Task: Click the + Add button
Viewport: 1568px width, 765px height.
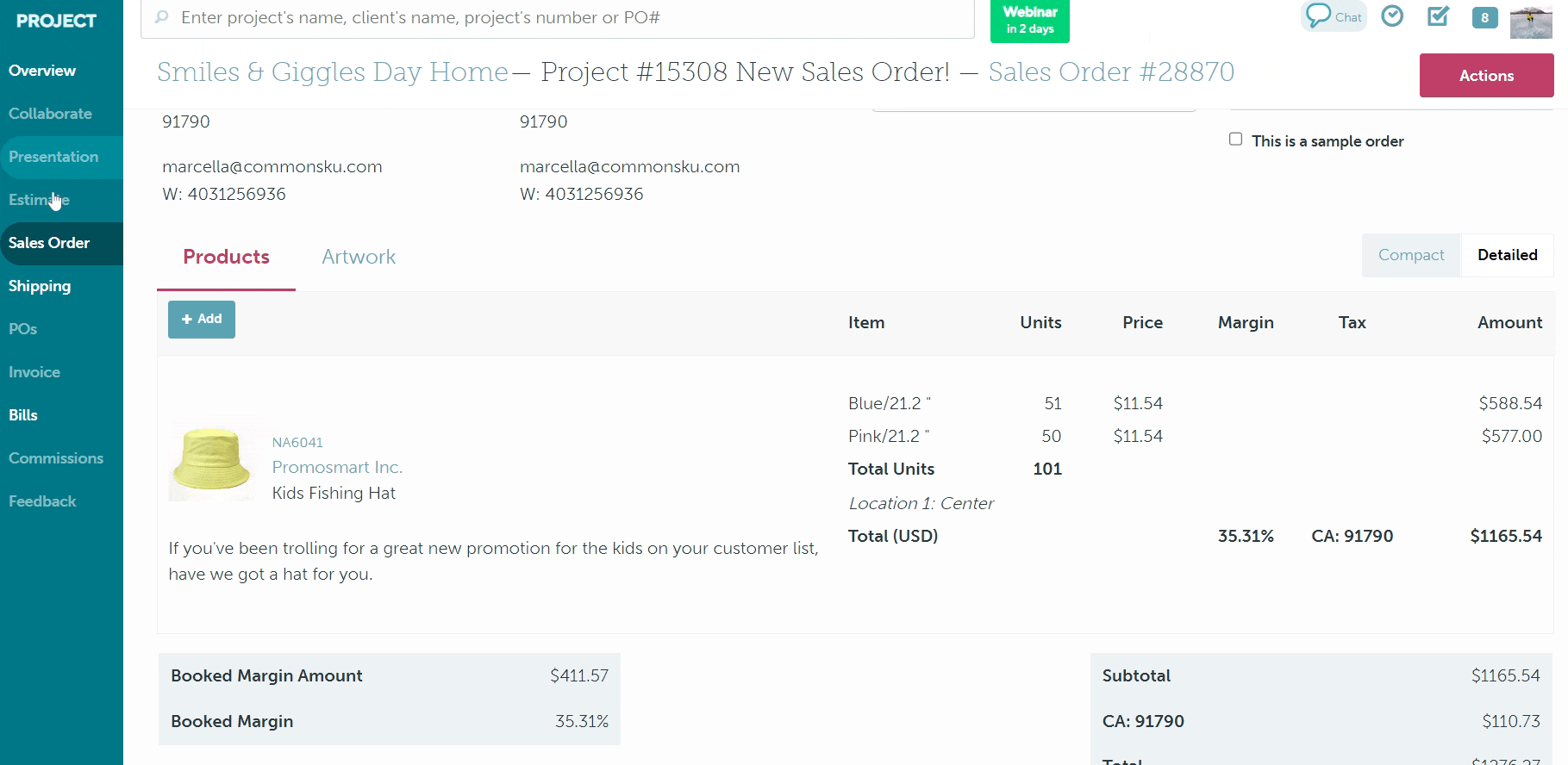Action: (202, 320)
